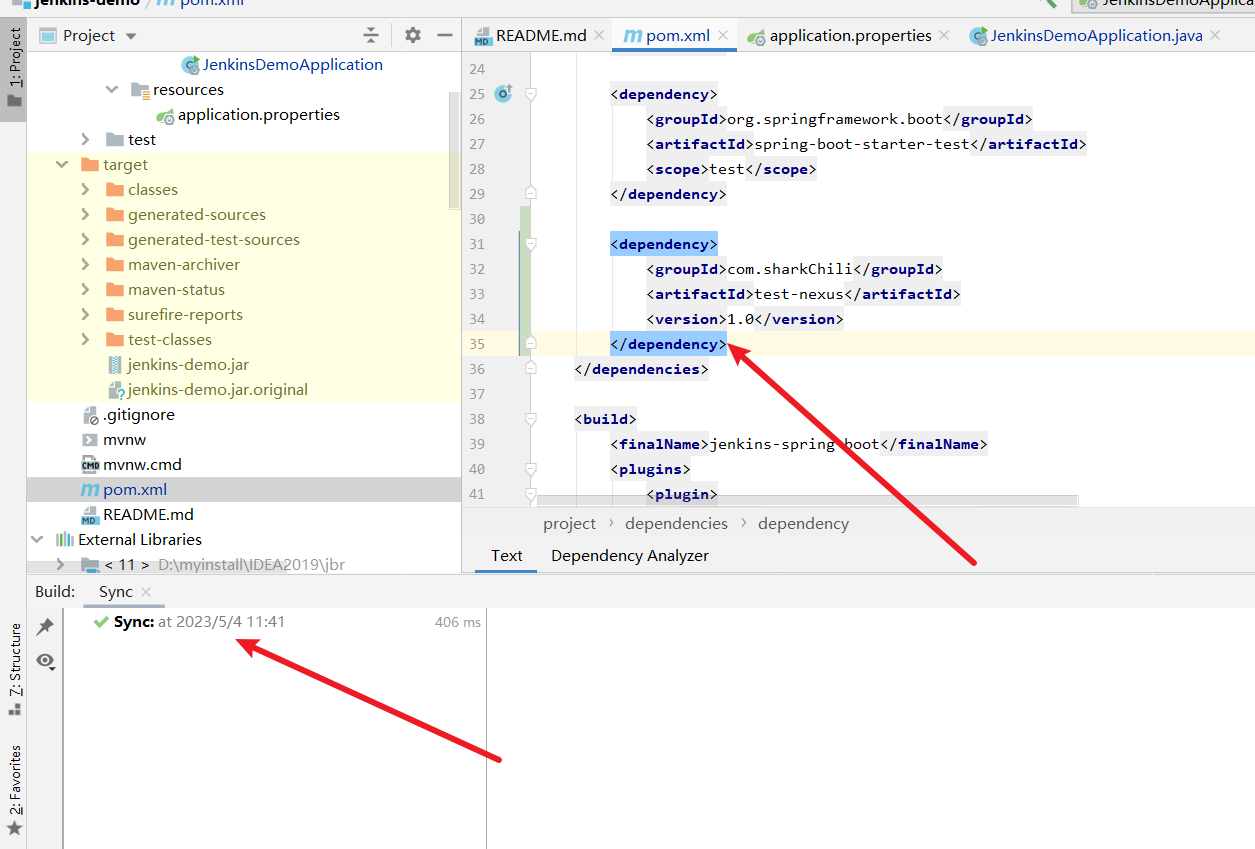Screen dimensions: 1255x849
Task: Fold the dependency block at line 31
Action: point(531,244)
